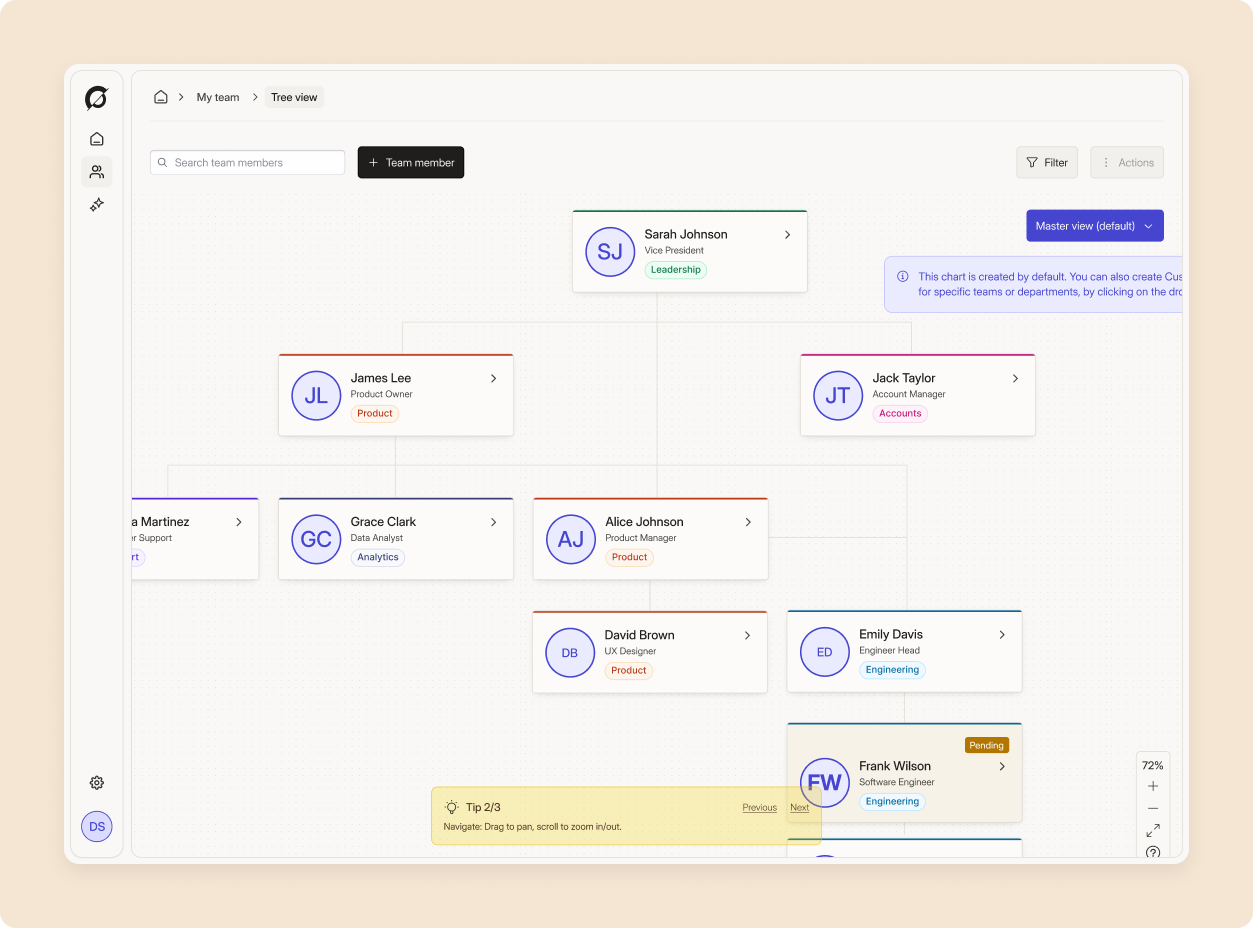Image resolution: width=1253 pixels, height=928 pixels.
Task: Open the app logo at the top left
Action: (x=96, y=97)
